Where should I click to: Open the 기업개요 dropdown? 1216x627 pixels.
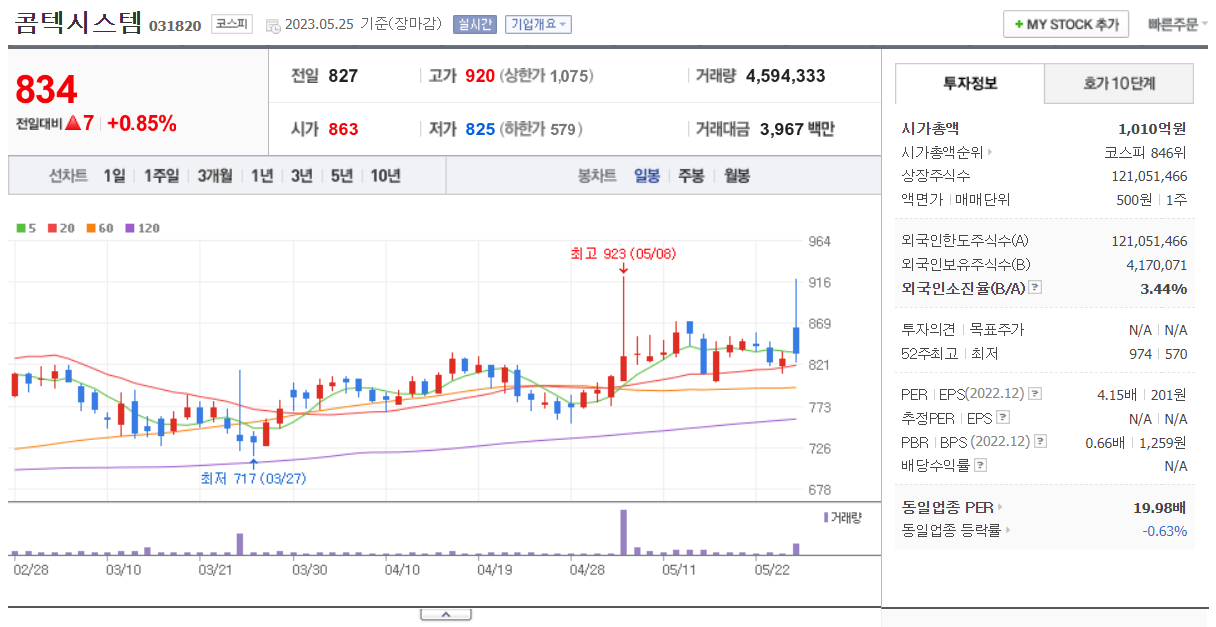click(x=539, y=24)
